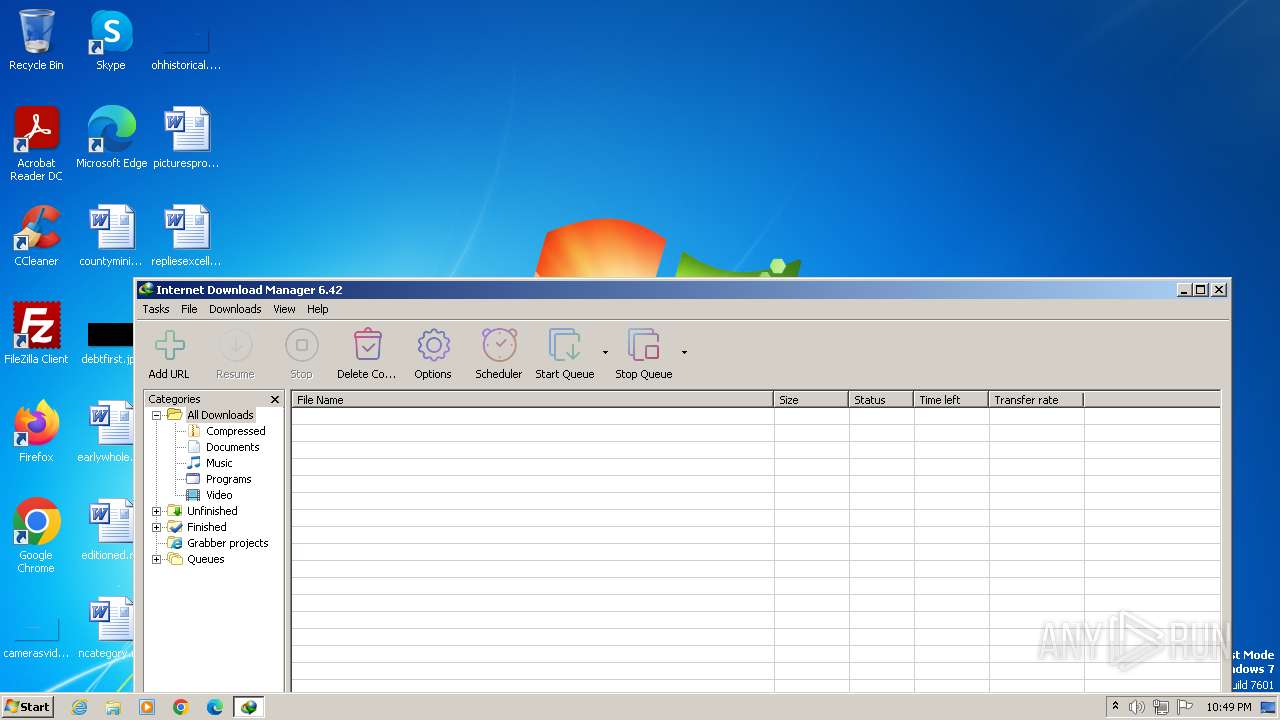The width and height of the screenshot is (1280, 720).
Task: Select the Programs category
Action: coord(228,479)
